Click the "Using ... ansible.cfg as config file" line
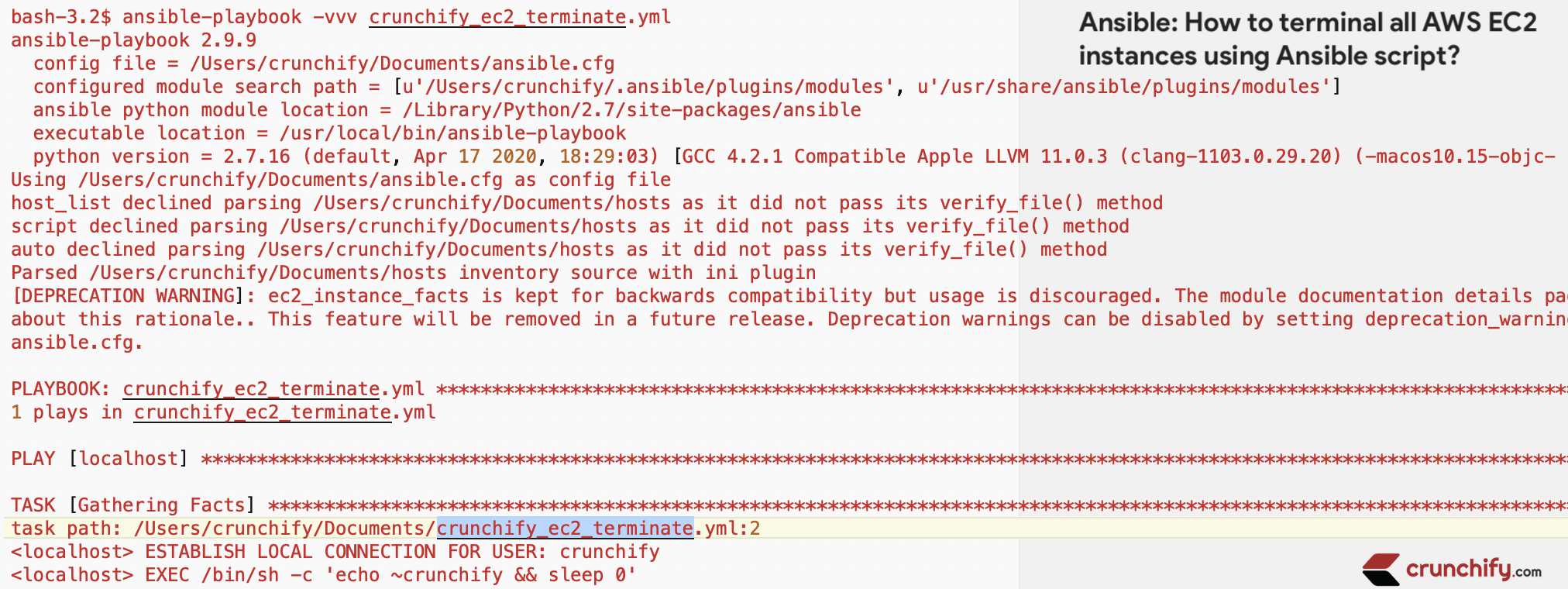This screenshot has height=589, width=1568. 341,180
